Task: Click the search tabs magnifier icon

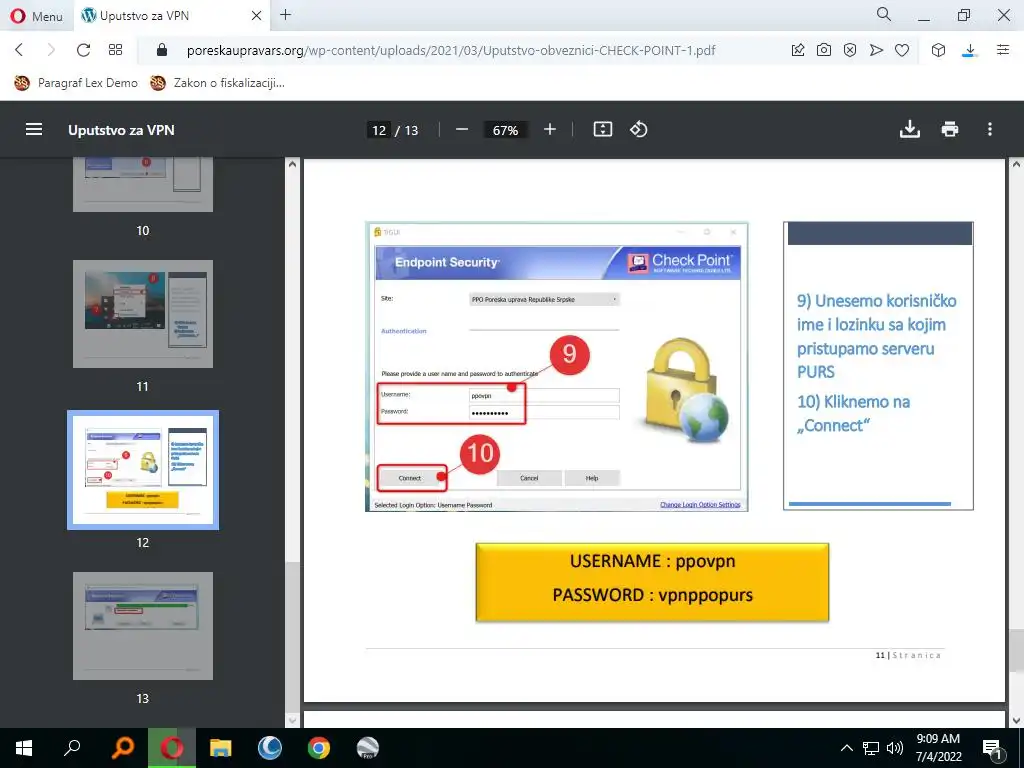Action: click(884, 14)
